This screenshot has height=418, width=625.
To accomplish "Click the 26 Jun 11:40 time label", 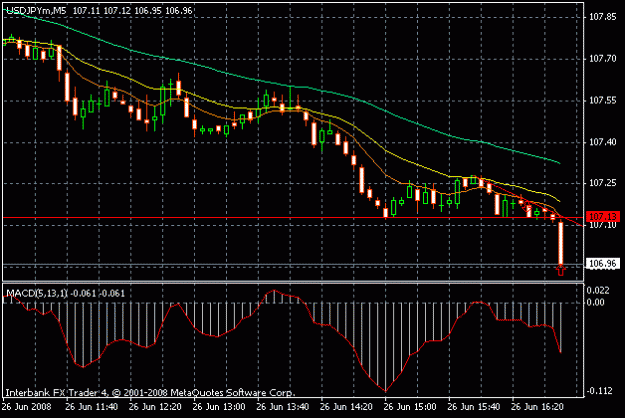I will [92, 407].
